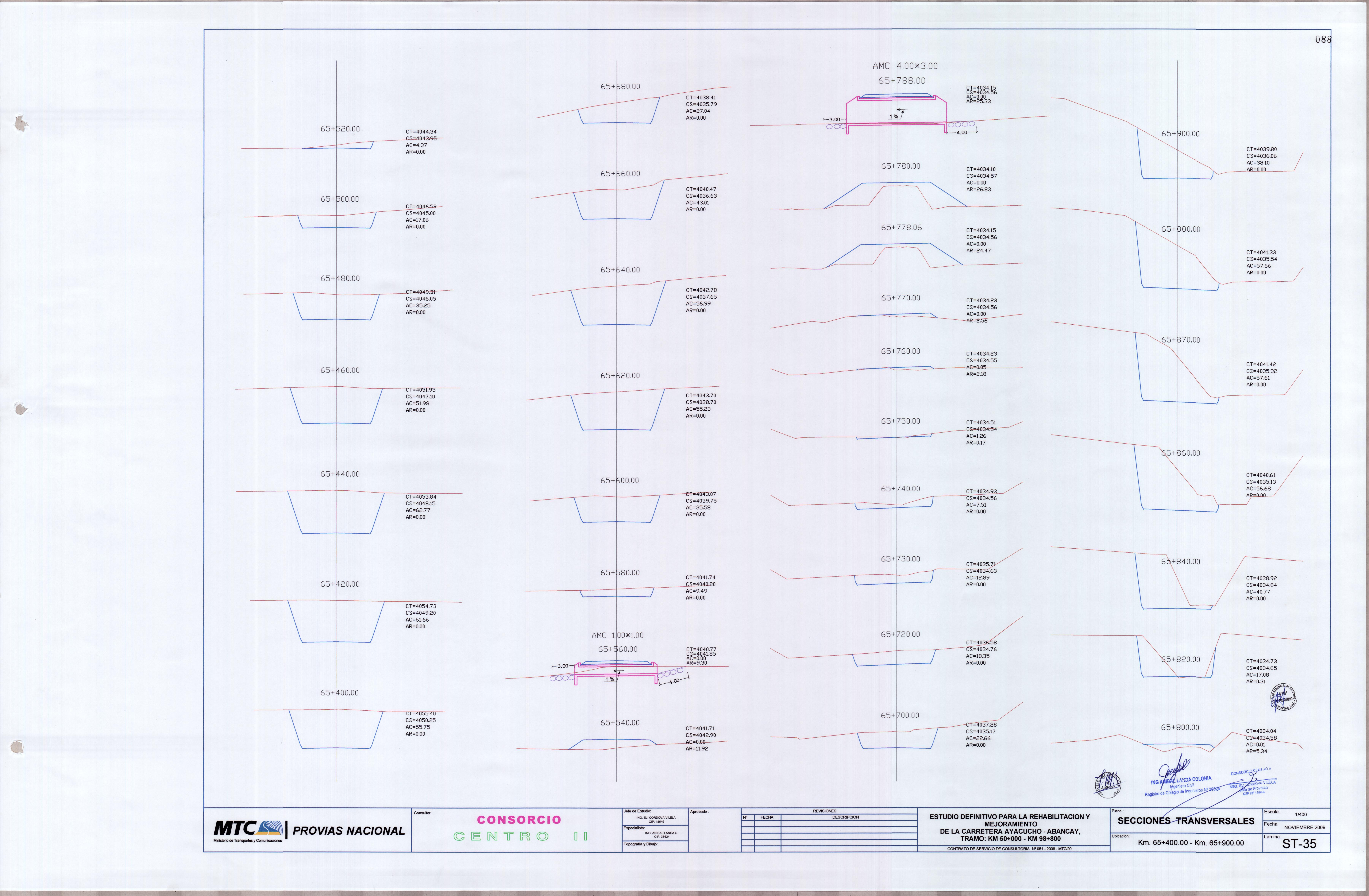
Task: Click station label 65+800.00
Action: (1180, 728)
